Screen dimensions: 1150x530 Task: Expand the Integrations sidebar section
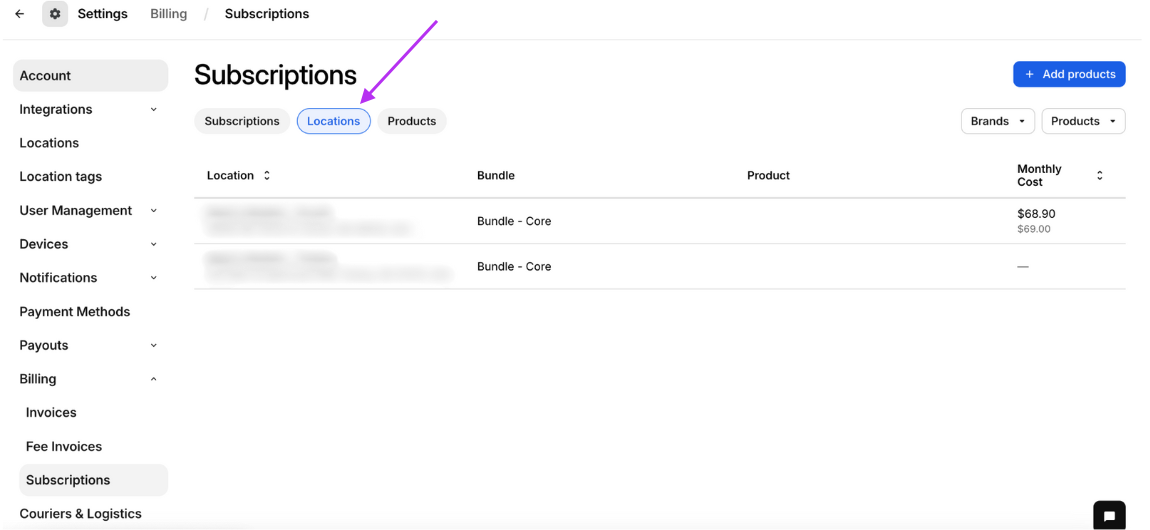tap(153, 109)
